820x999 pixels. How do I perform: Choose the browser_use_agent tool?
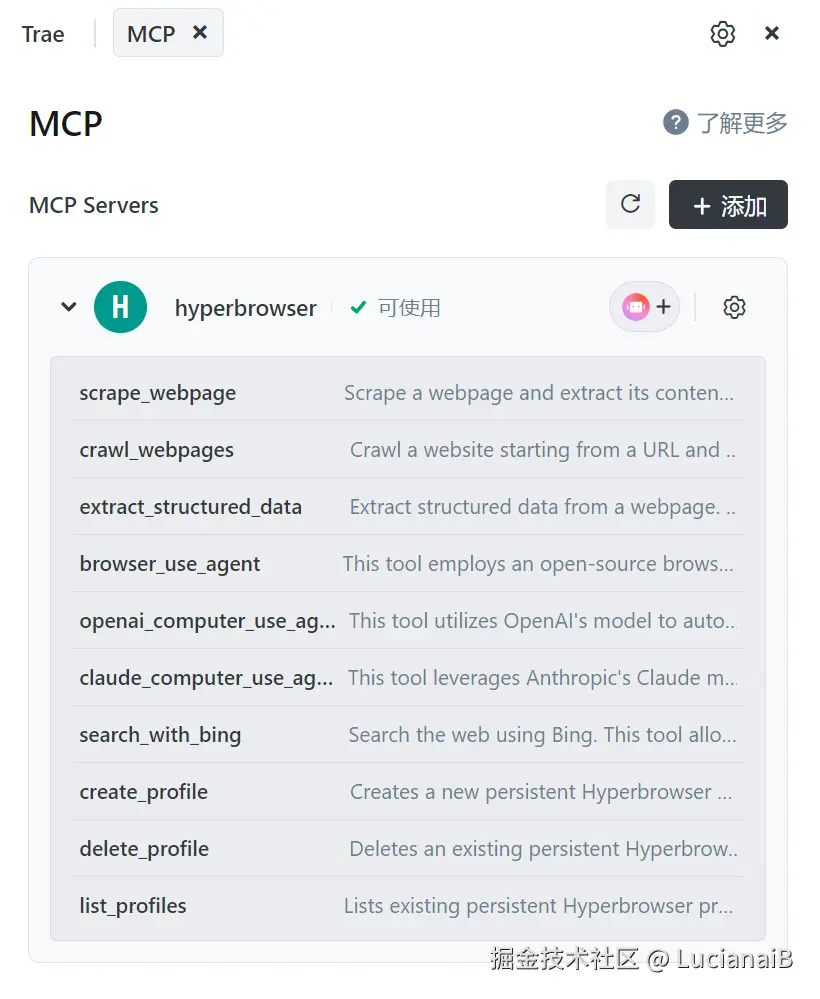click(170, 564)
